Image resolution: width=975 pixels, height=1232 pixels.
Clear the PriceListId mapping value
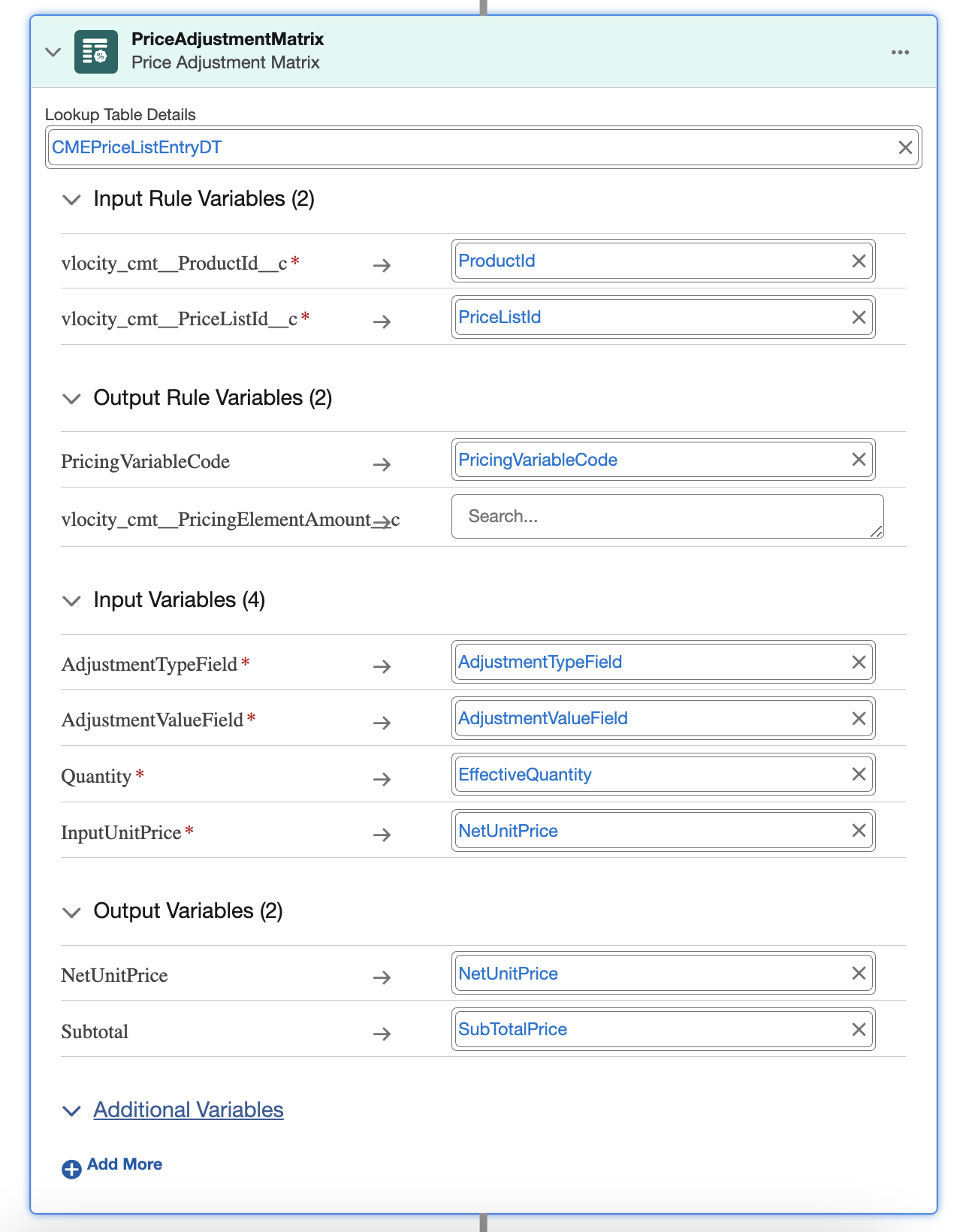point(859,317)
